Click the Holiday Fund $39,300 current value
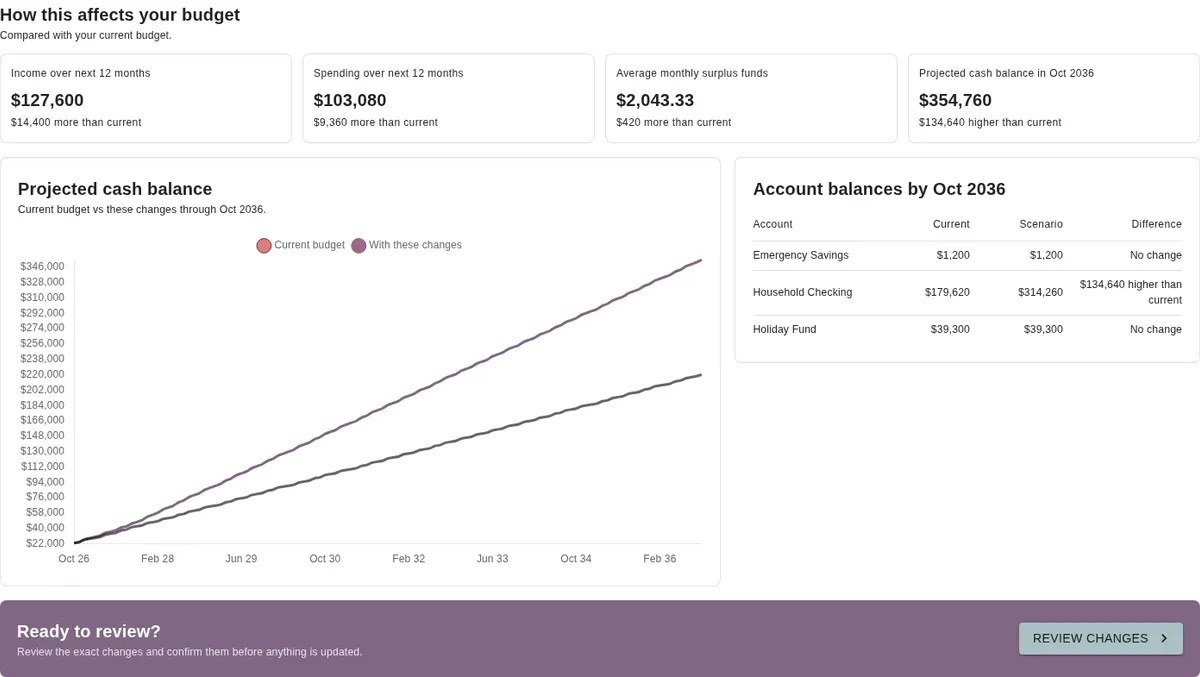This screenshot has height=677, width=1200. [x=950, y=329]
